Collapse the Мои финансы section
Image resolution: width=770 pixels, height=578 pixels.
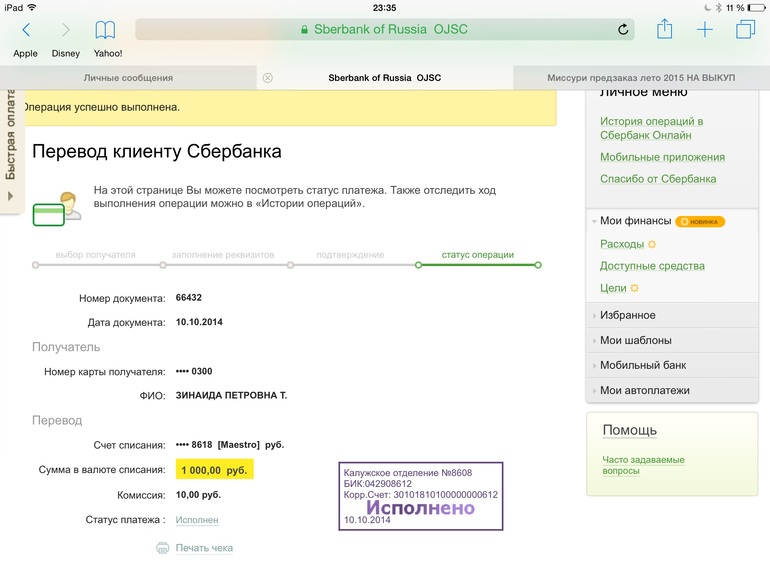point(635,221)
